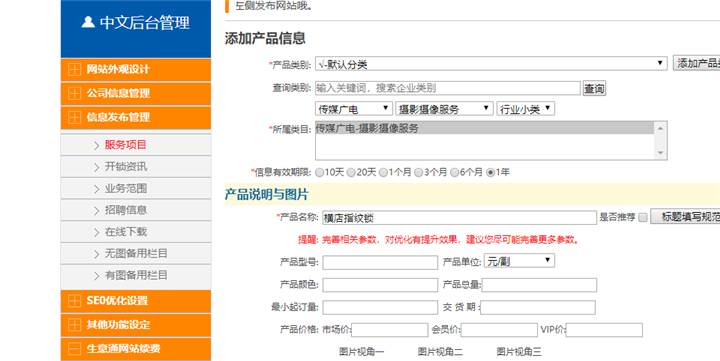Click the 图片视角一 label
720x361 pixels.
click(x=362, y=352)
